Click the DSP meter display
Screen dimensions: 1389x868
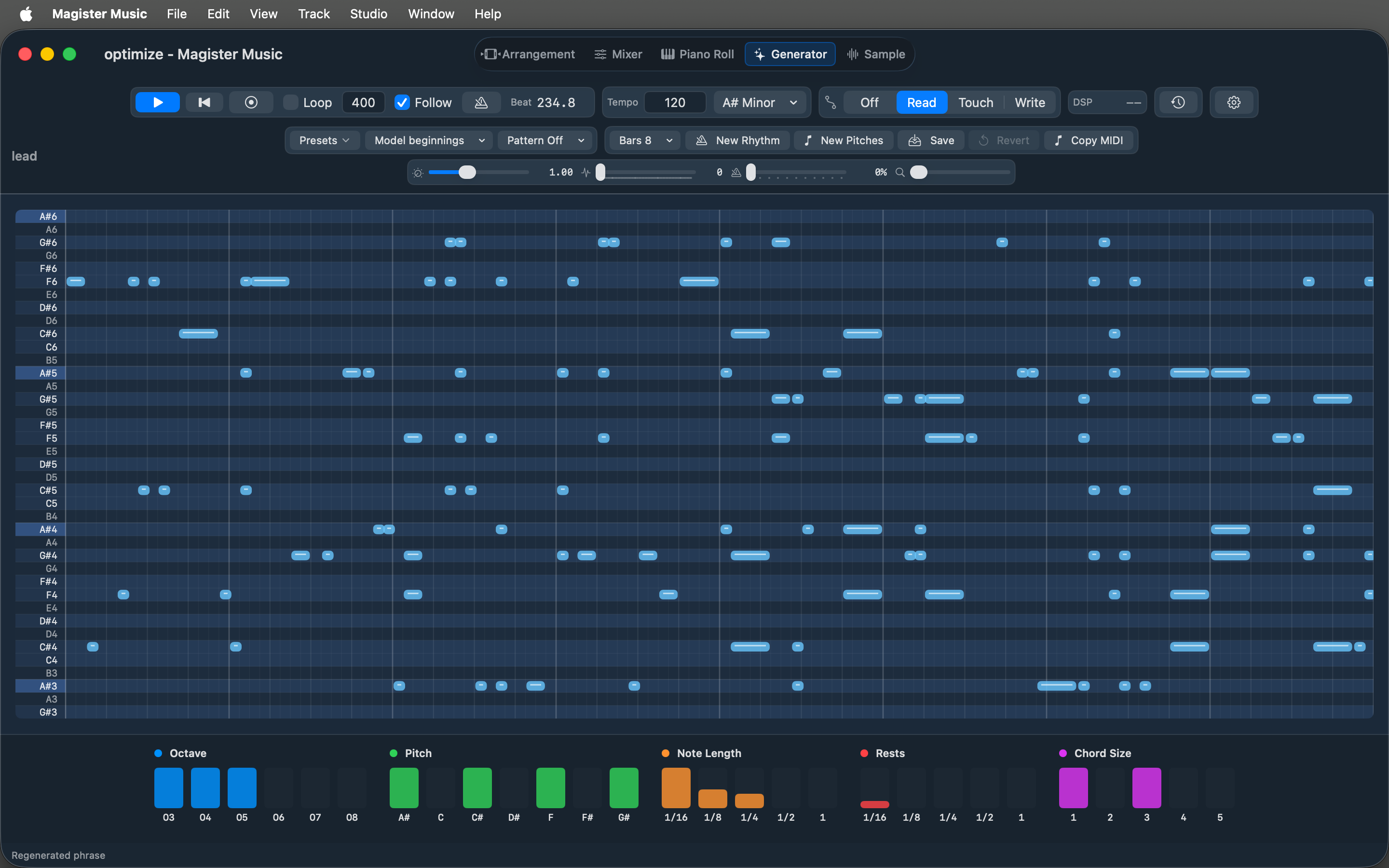[x=1107, y=102]
